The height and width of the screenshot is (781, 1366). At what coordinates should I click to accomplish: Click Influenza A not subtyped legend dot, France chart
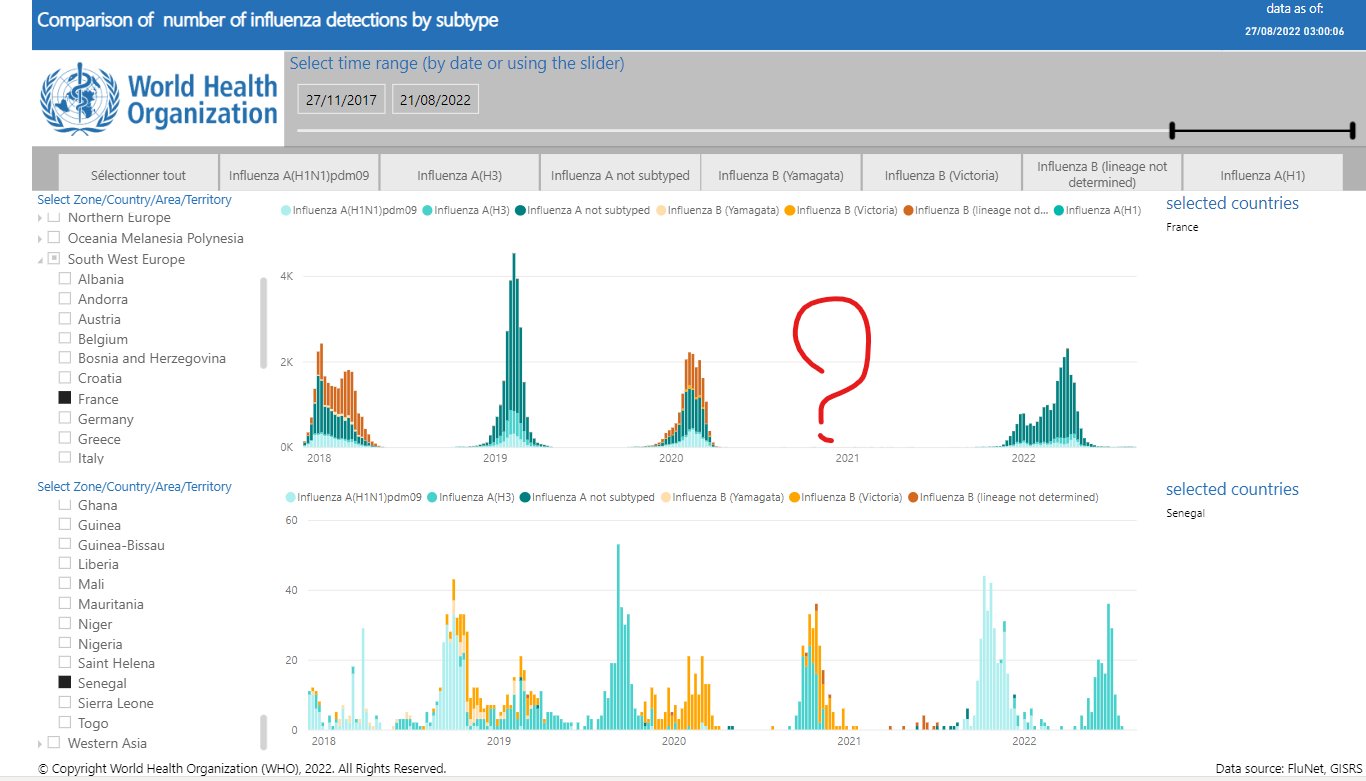520,211
